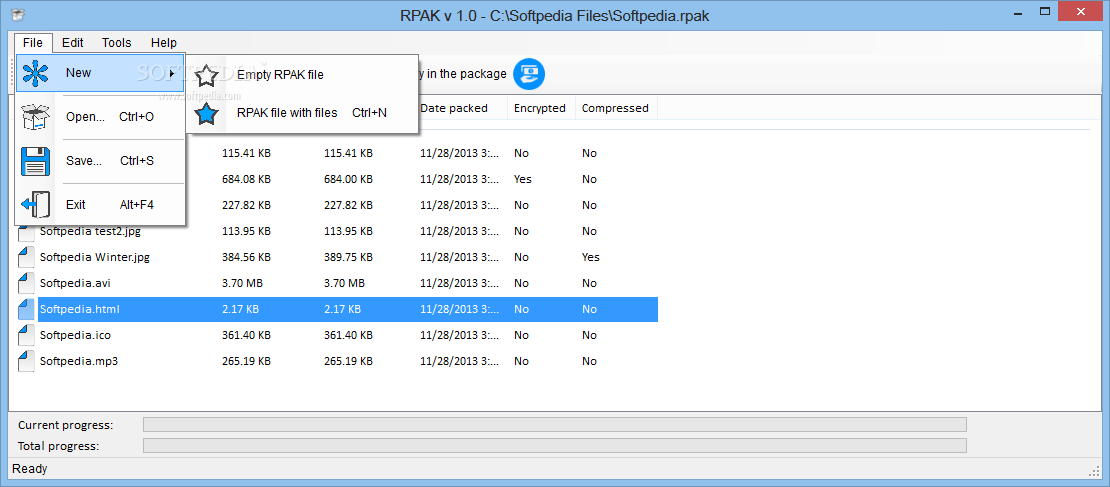The width and height of the screenshot is (1110, 487).
Task: Click the file icon of Softpedia Winter.jpg
Action: click(x=26, y=258)
